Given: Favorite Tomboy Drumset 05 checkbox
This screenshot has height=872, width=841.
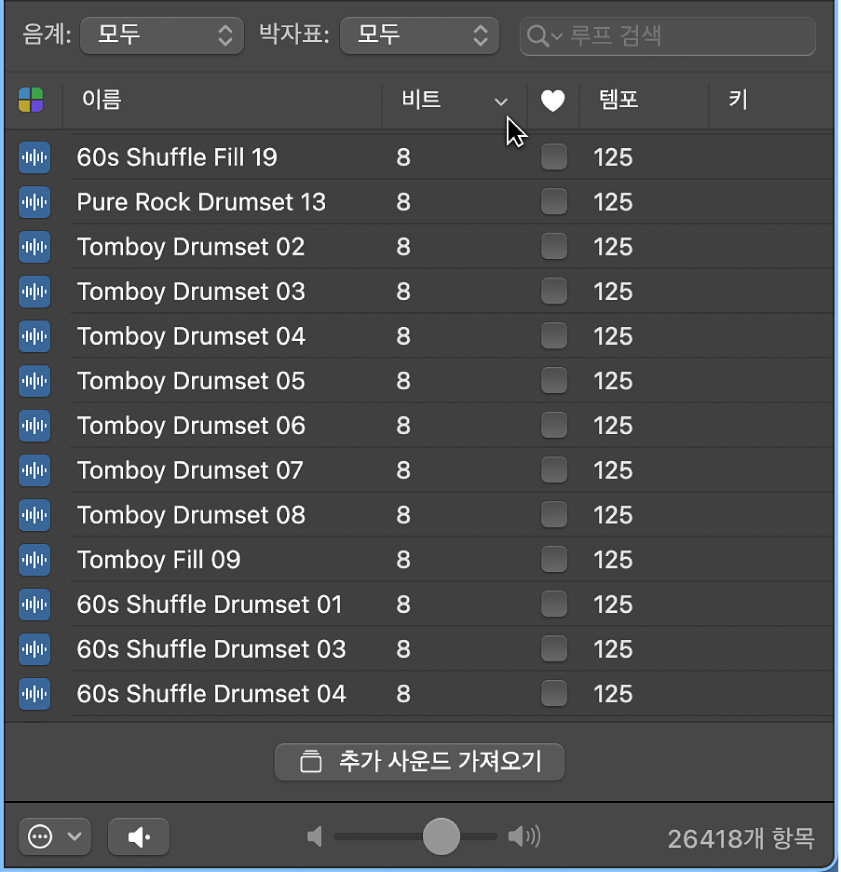Looking at the screenshot, I should tap(554, 380).
